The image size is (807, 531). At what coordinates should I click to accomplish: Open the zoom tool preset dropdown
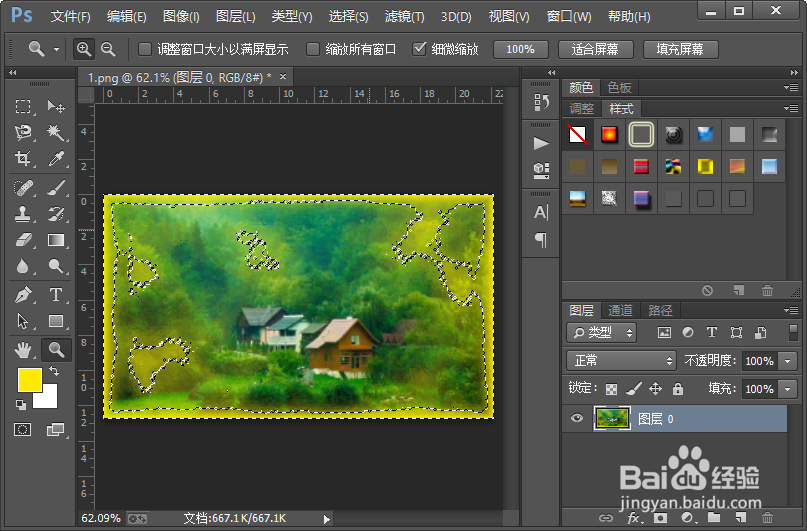click(56, 49)
